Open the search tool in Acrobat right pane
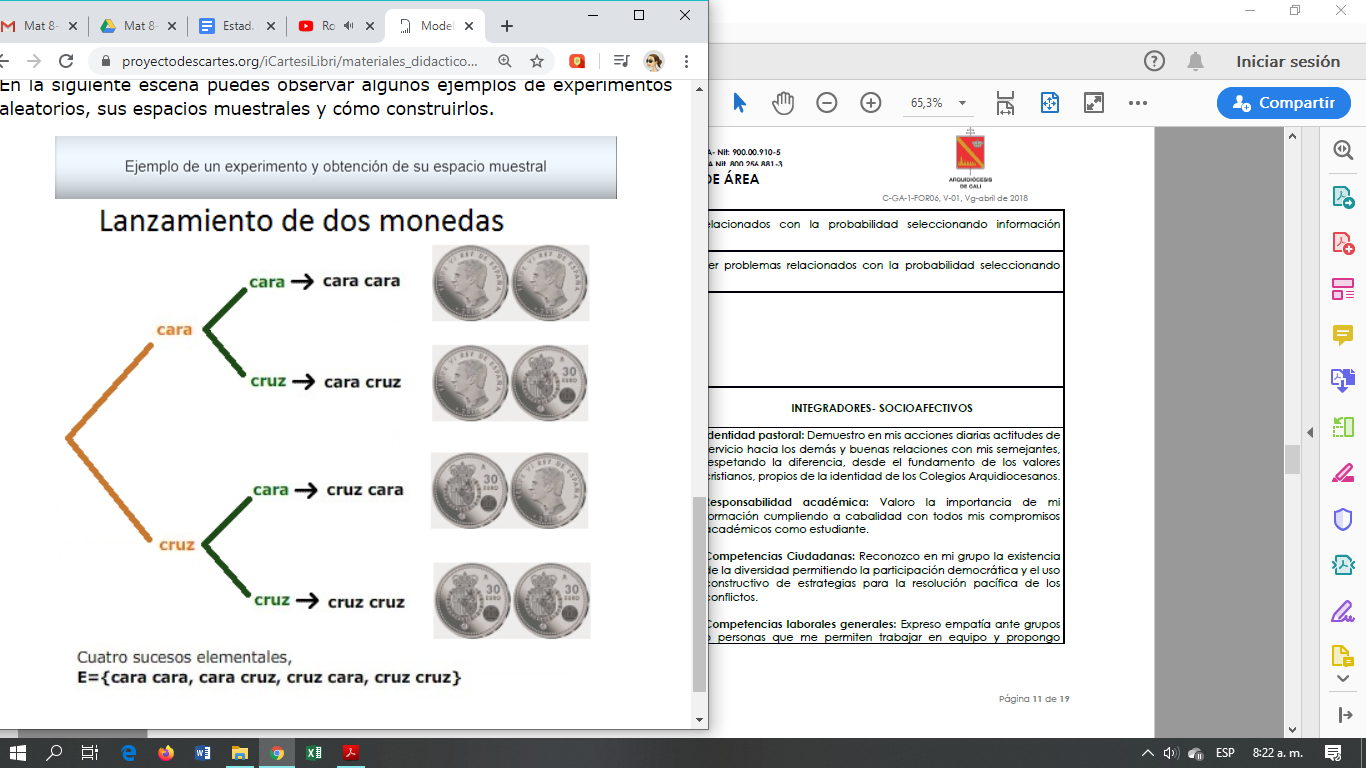1366x768 pixels. 1343,151
